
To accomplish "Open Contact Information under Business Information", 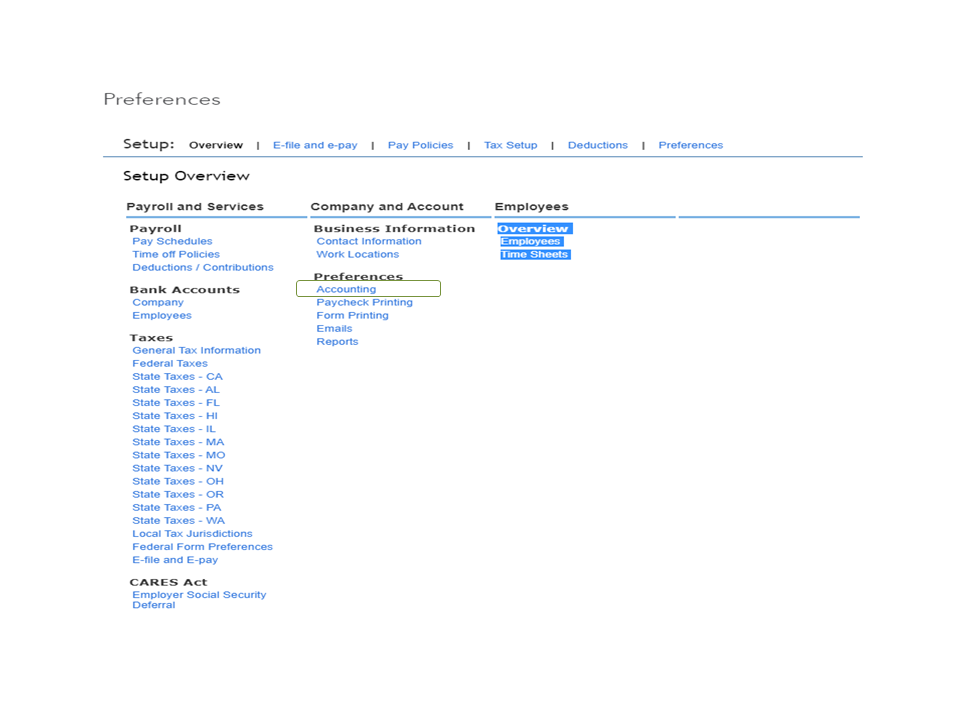I will (368, 241).
